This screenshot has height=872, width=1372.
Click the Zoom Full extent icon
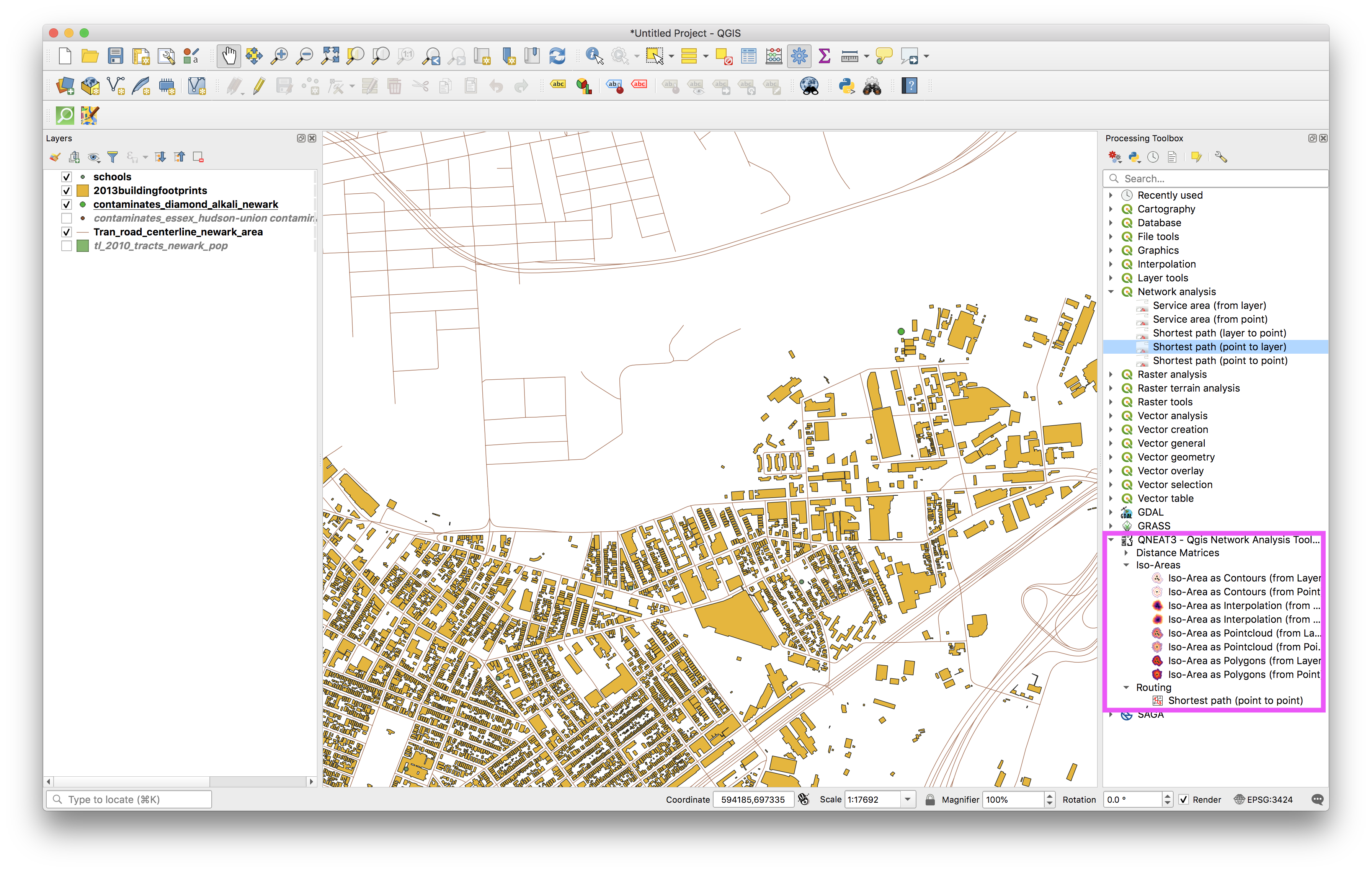pos(330,56)
